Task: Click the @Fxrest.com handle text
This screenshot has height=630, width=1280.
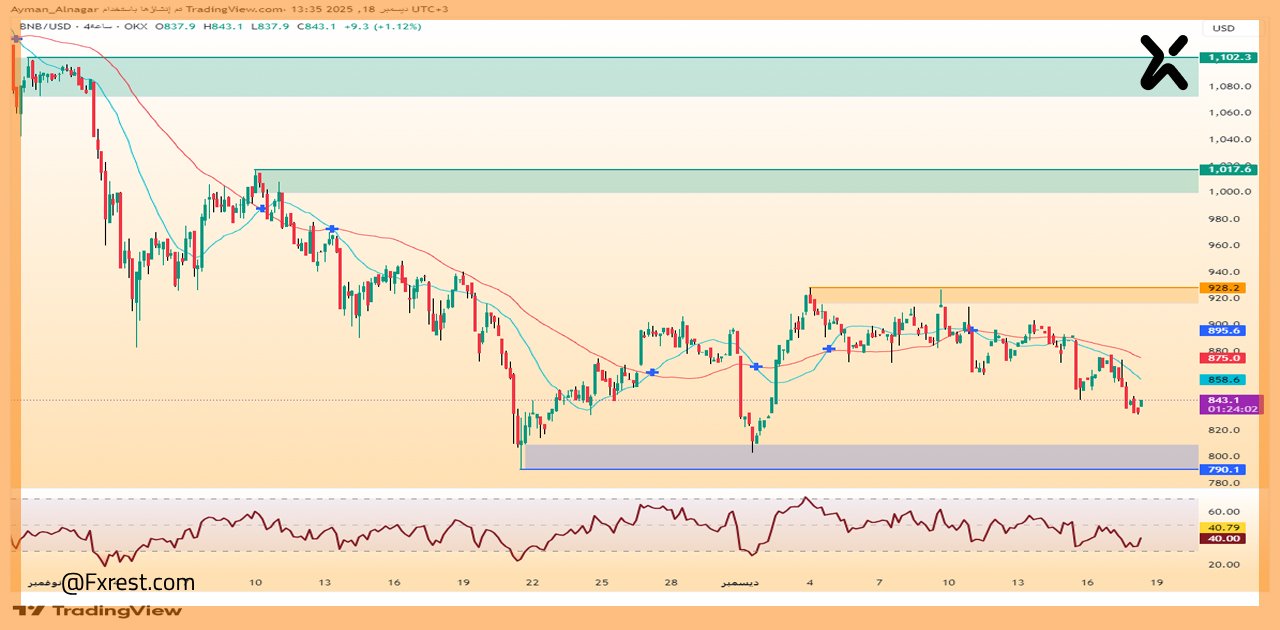Action: (x=128, y=582)
